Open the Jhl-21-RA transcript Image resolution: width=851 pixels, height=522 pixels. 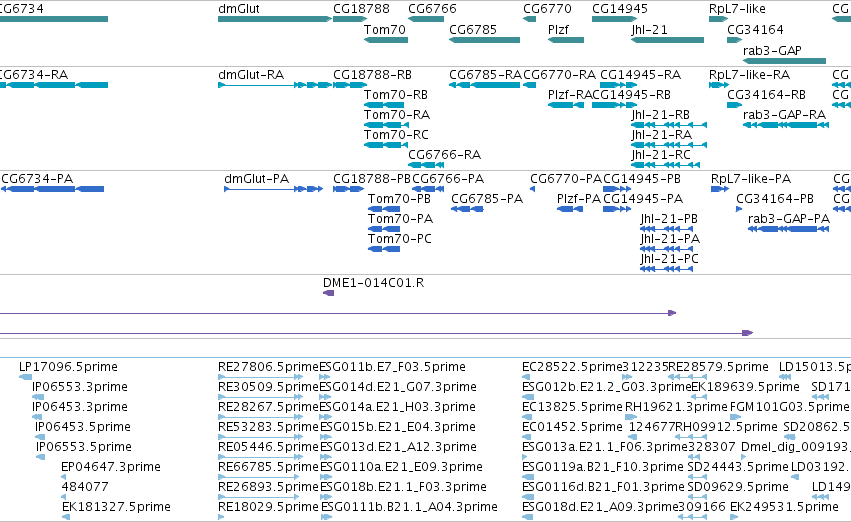669,145
